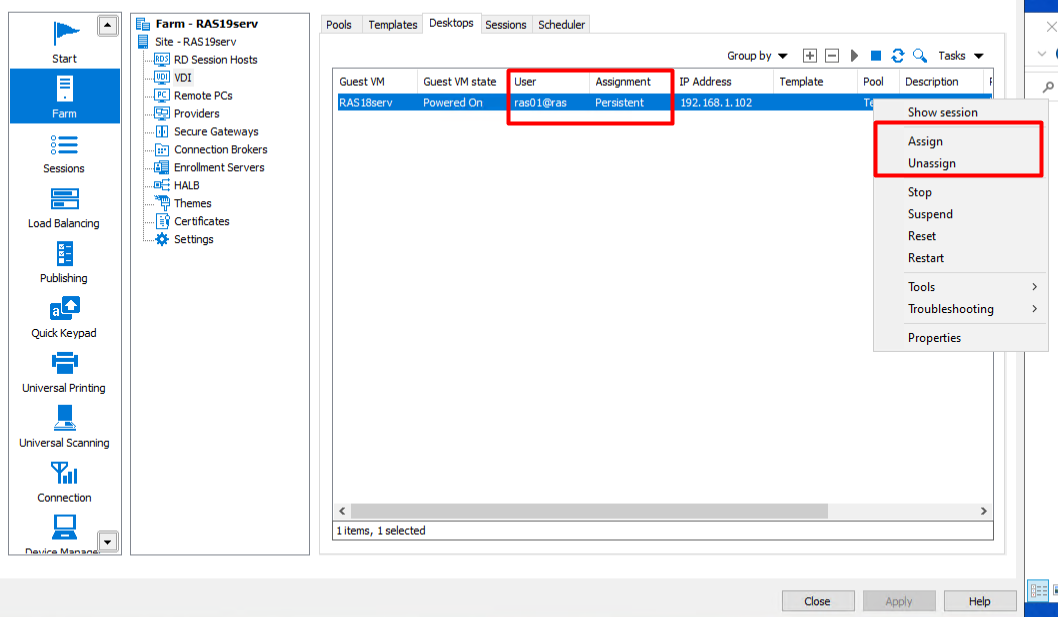This screenshot has height=617, width=1058.
Task: Click the collapse-all minus icon
Action: click(831, 56)
